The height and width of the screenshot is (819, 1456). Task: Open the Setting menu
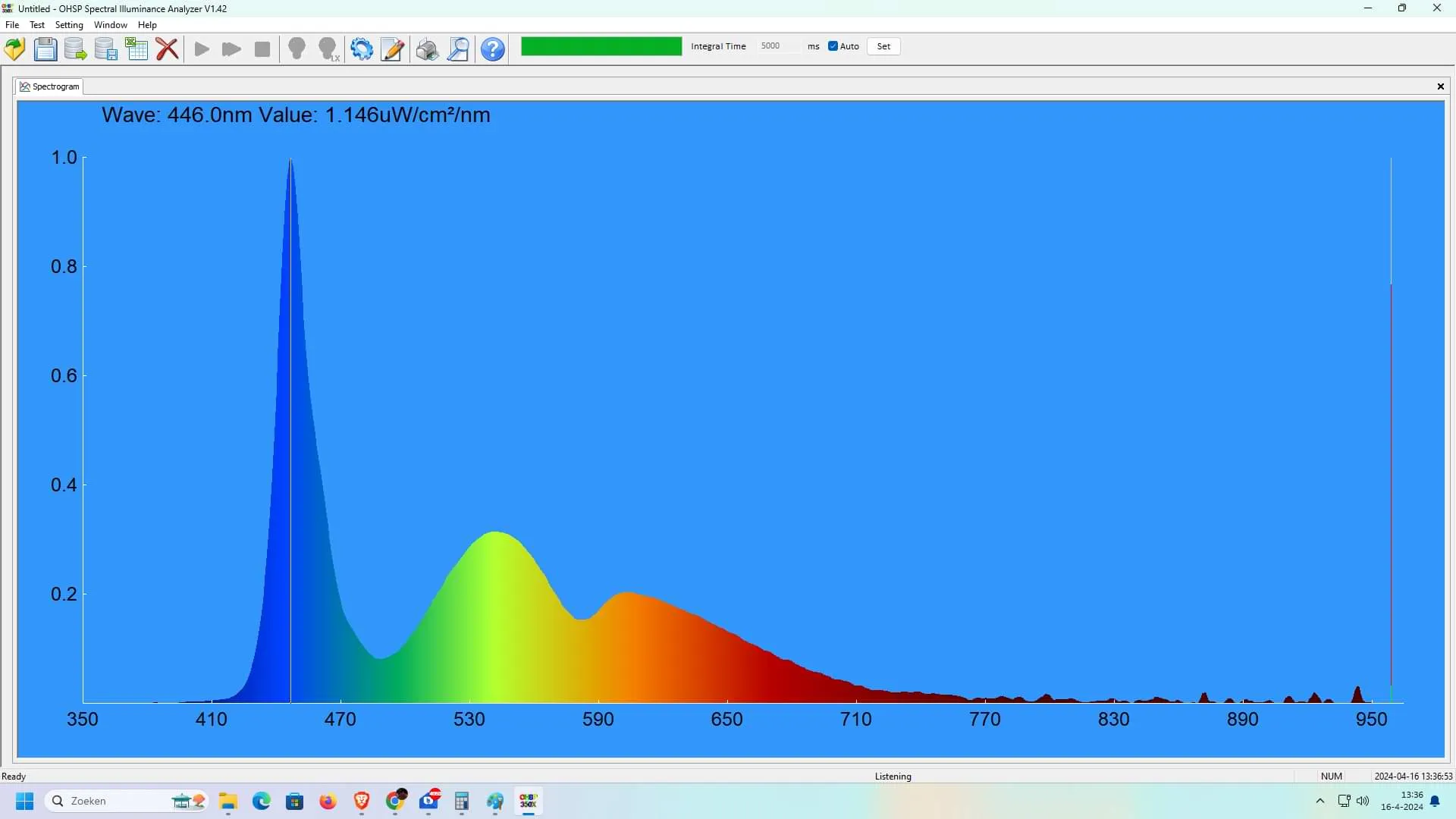[x=69, y=25]
